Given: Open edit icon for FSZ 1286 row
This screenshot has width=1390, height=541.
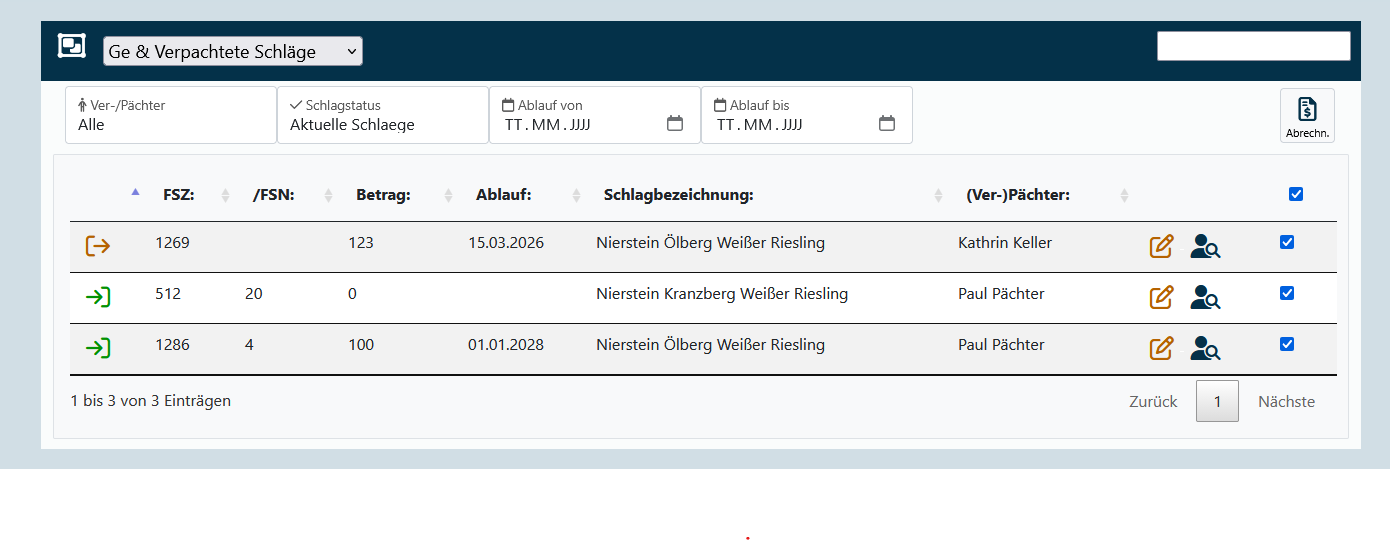Looking at the screenshot, I should tap(1161, 348).
